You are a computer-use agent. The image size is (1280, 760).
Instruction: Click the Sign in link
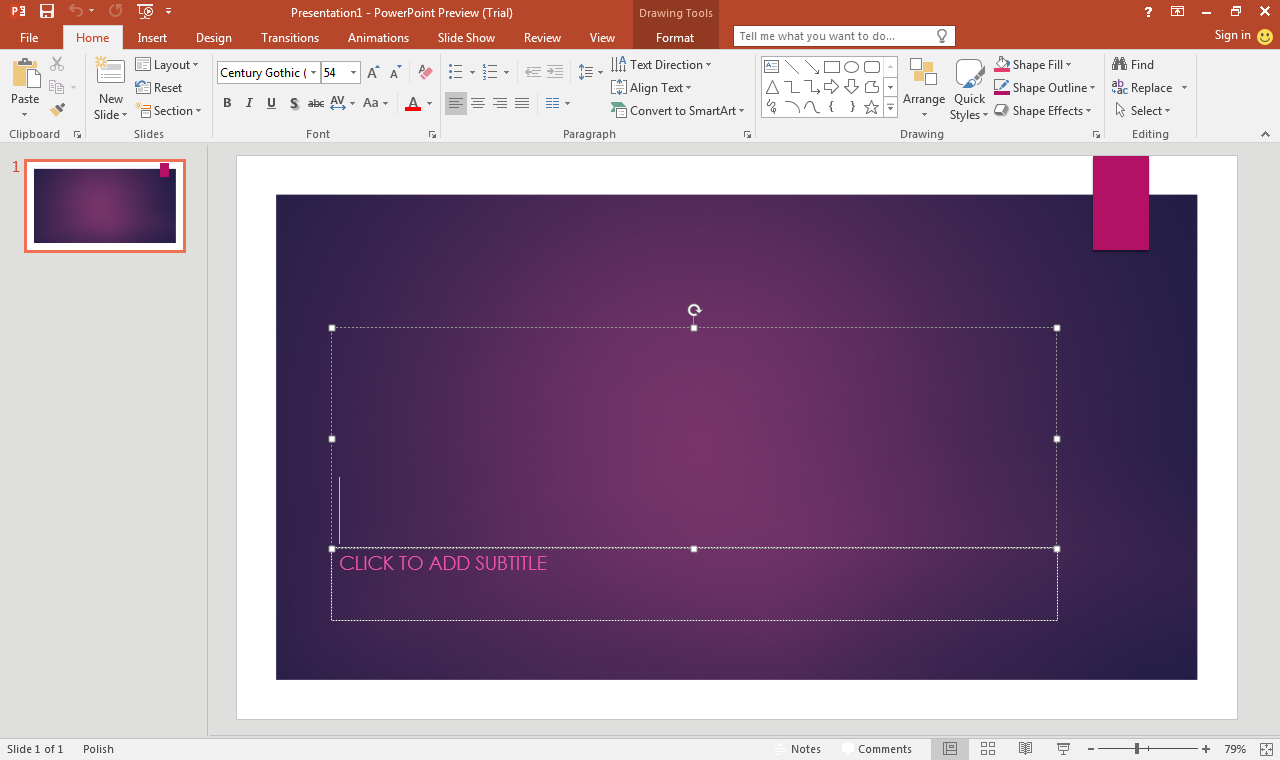click(x=1232, y=36)
